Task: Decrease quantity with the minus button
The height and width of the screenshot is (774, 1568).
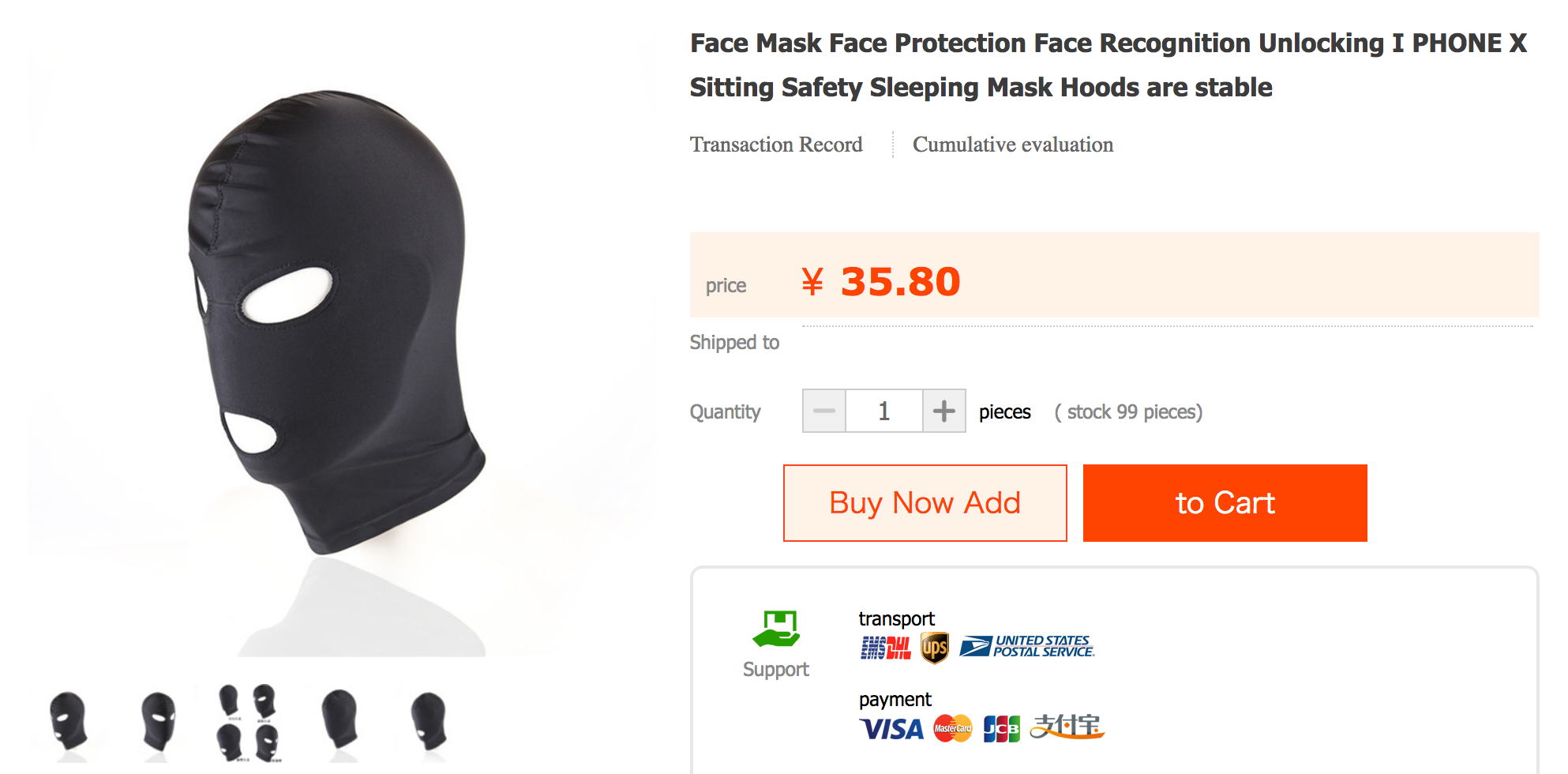Action: [824, 411]
